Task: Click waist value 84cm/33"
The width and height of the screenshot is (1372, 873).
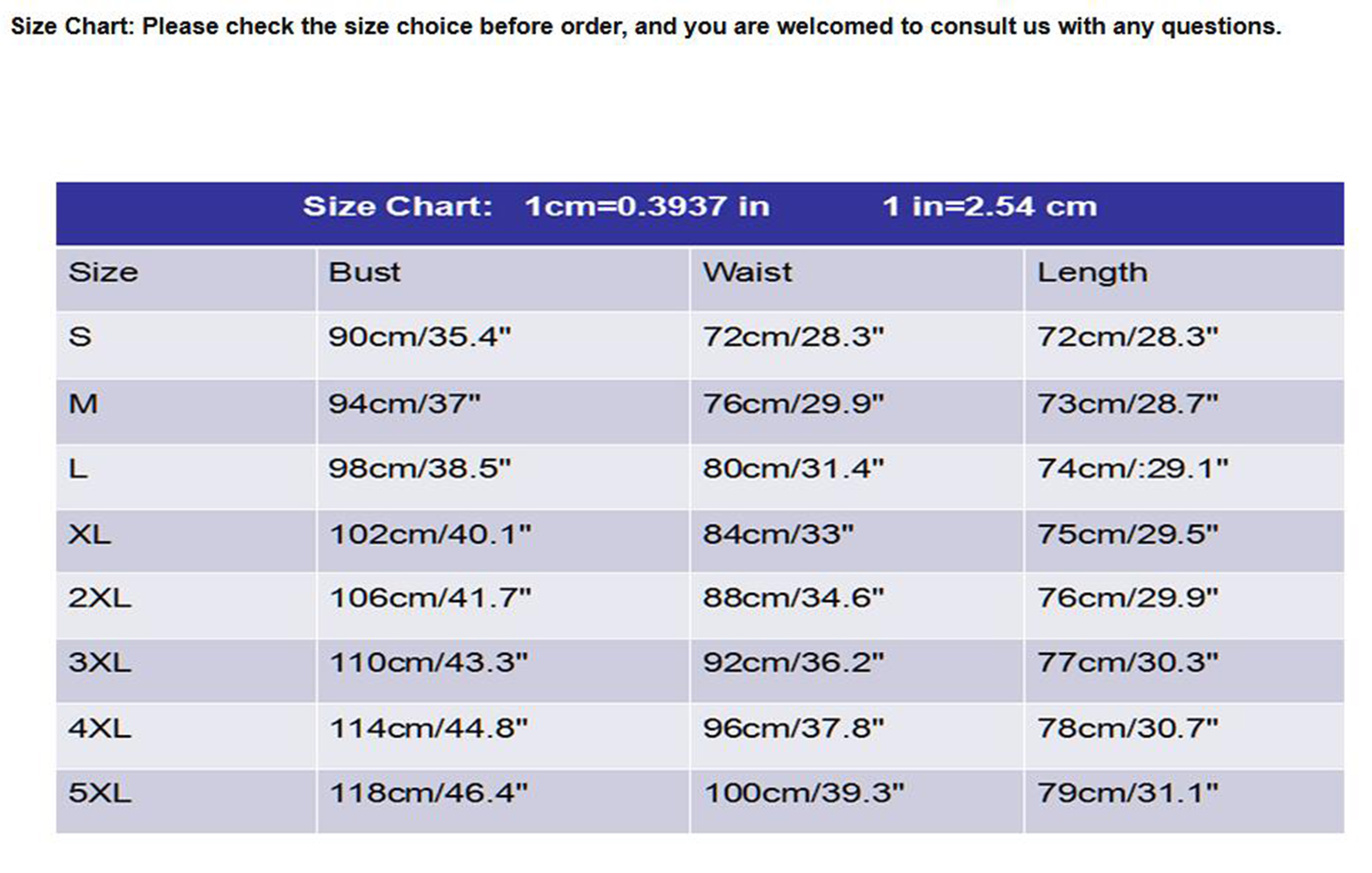Action: pyautogui.click(x=778, y=535)
